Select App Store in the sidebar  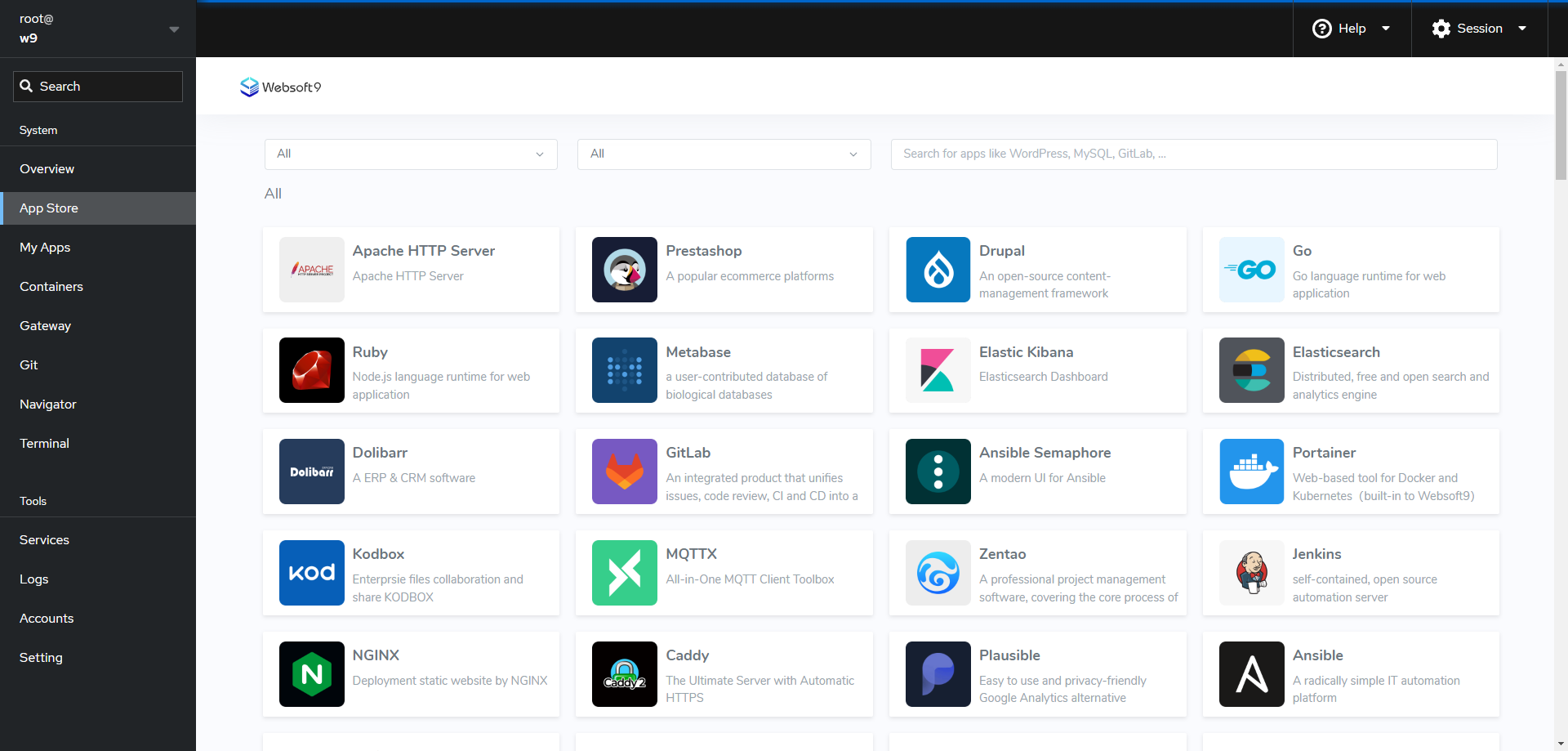pyautogui.click(x=98, y=208)
